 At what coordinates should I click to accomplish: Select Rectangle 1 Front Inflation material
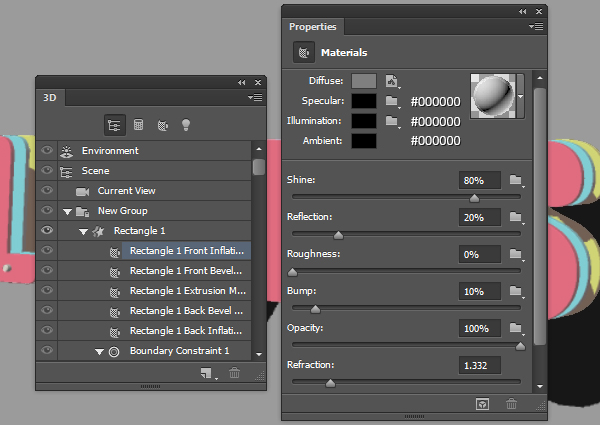click(186, 251)
